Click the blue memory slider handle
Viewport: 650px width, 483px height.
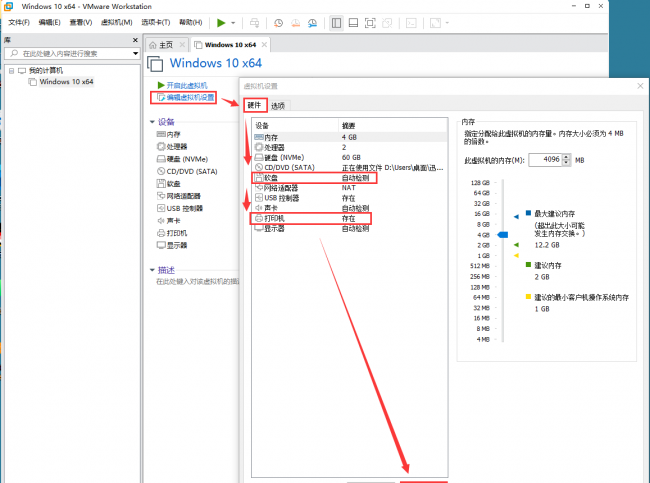pos(502,235)
